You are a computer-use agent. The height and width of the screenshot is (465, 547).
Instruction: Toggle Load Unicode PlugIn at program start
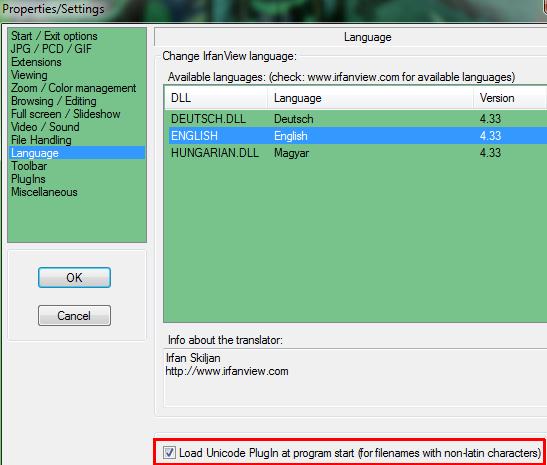tap(170, 453)
